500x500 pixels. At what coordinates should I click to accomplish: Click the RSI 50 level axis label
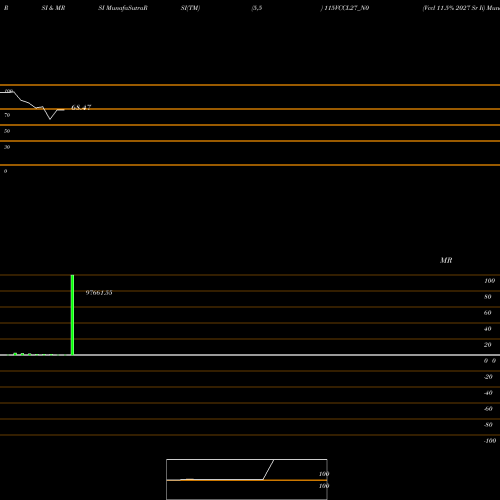pyautogui.click(x=7, y=131)
